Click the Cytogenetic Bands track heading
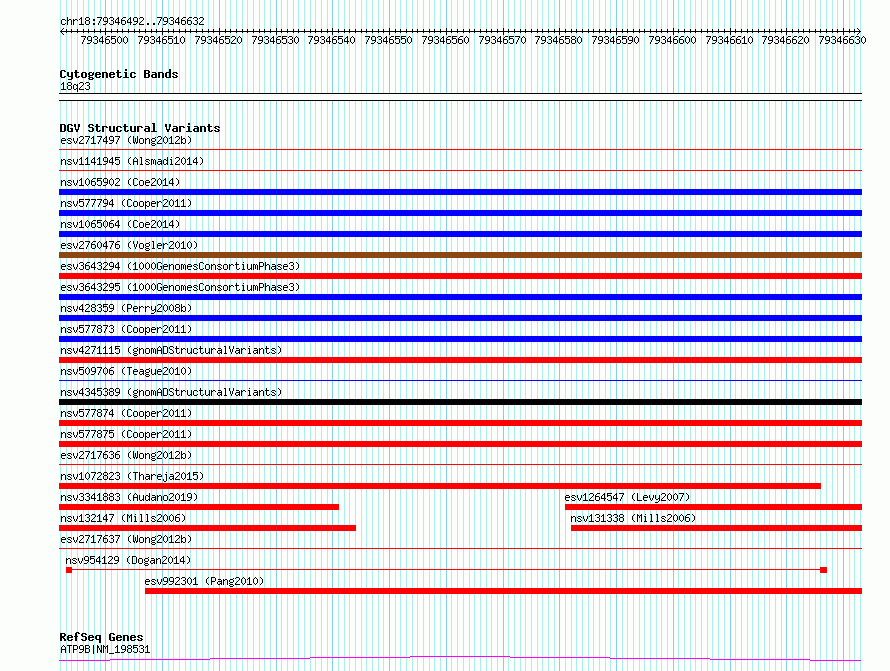The image size is (890, 671). 119,74
